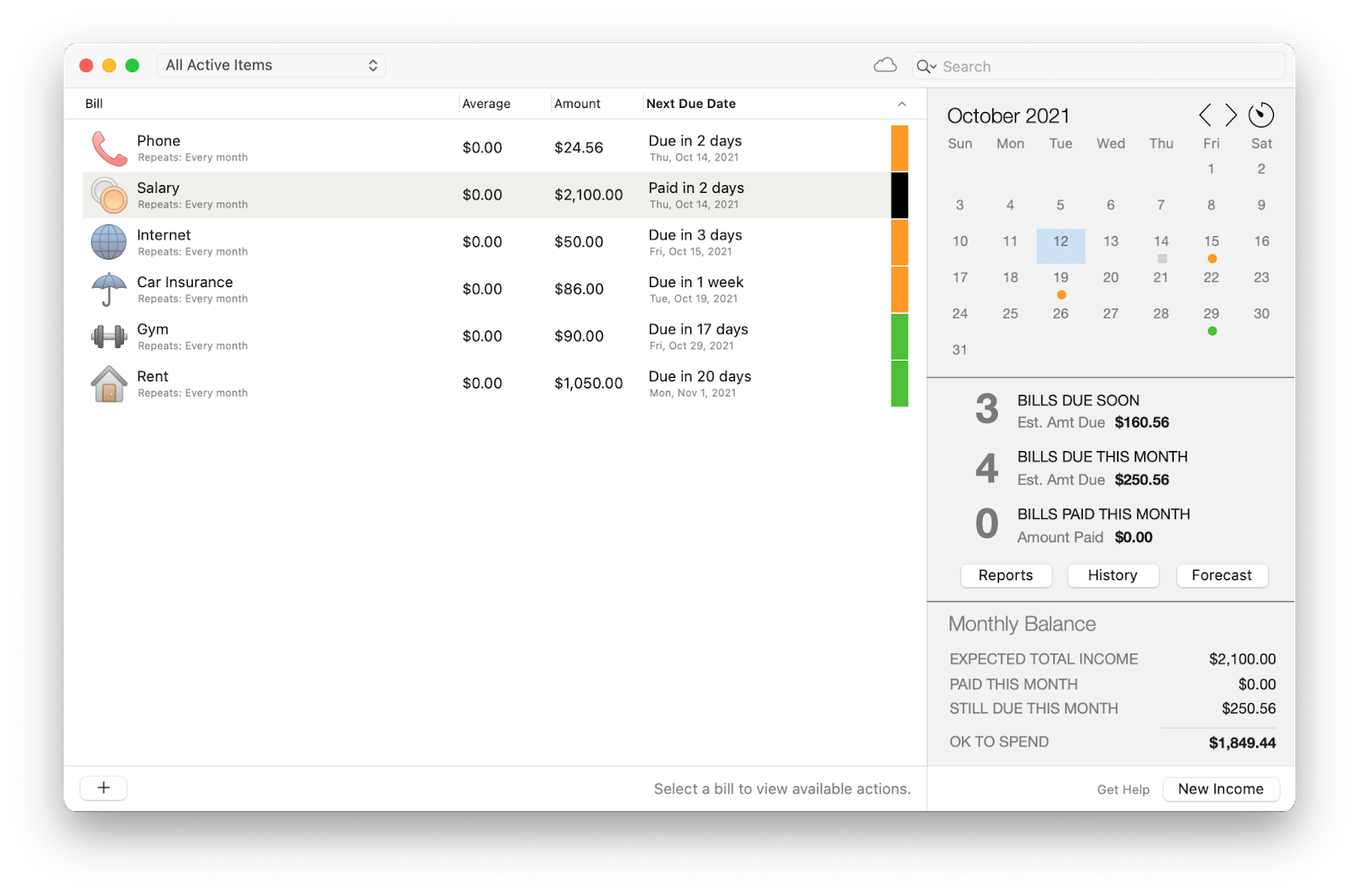Click the Rent house icon

click(108, 382)
